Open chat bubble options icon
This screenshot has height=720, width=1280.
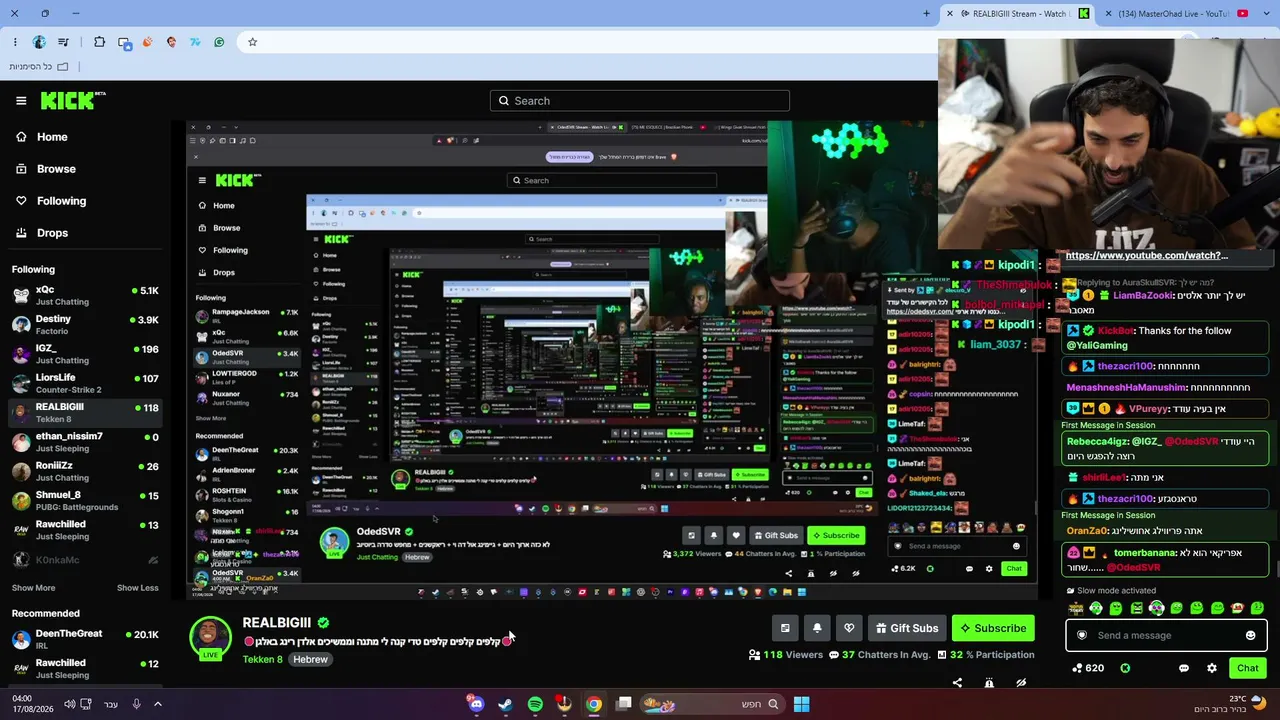pos(1184,668)
